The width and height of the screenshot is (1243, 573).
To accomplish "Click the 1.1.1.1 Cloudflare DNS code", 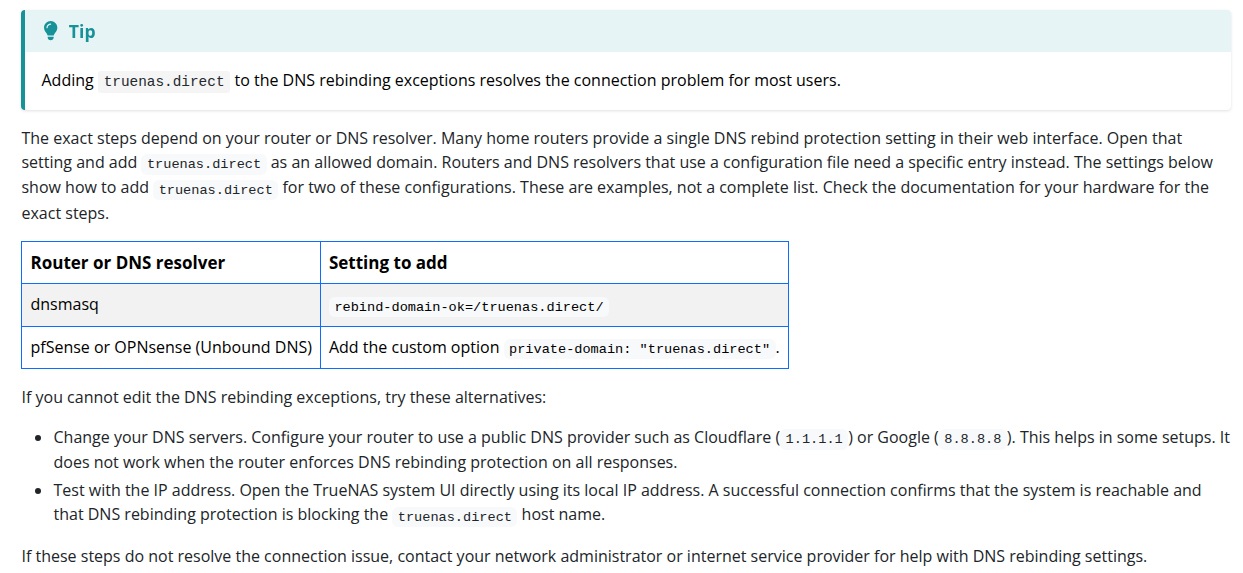I will pyautogui.click(x=814, y=438).
